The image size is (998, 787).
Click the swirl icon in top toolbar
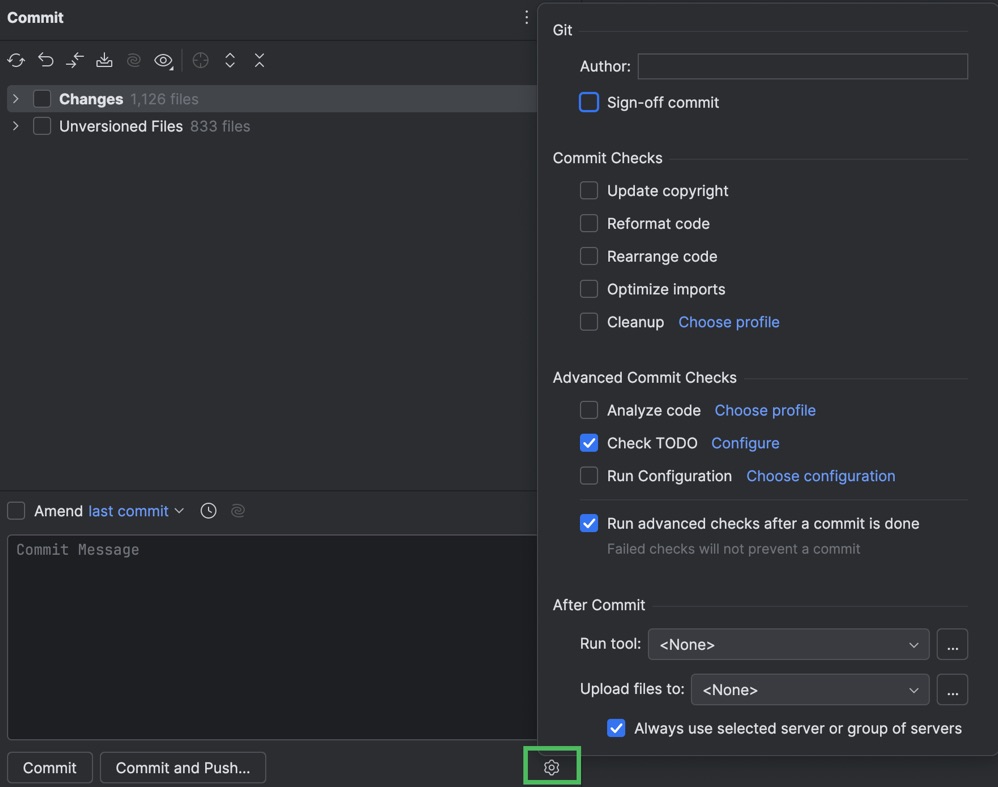click(134, 60)
